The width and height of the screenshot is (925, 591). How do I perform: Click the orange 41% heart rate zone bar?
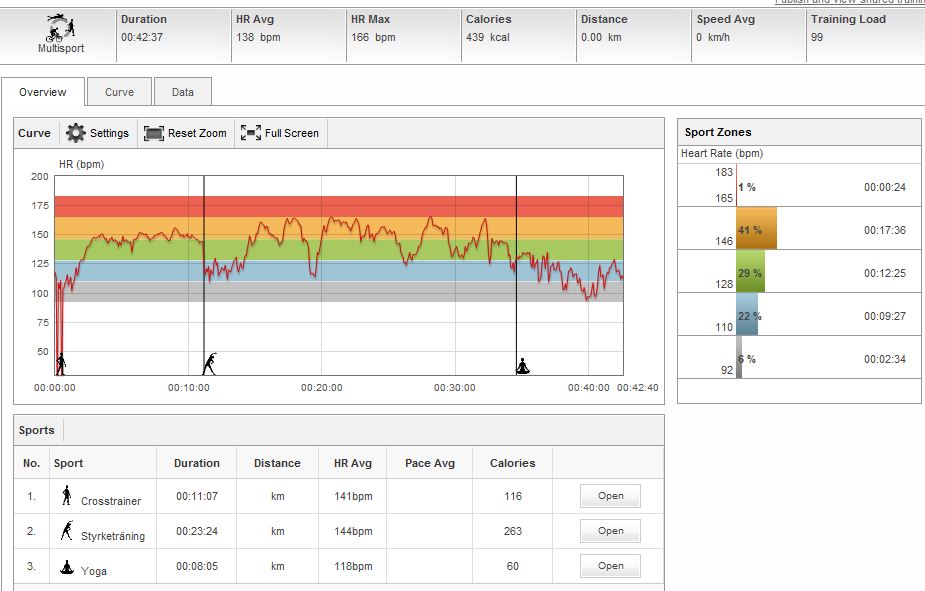[756, 229]
